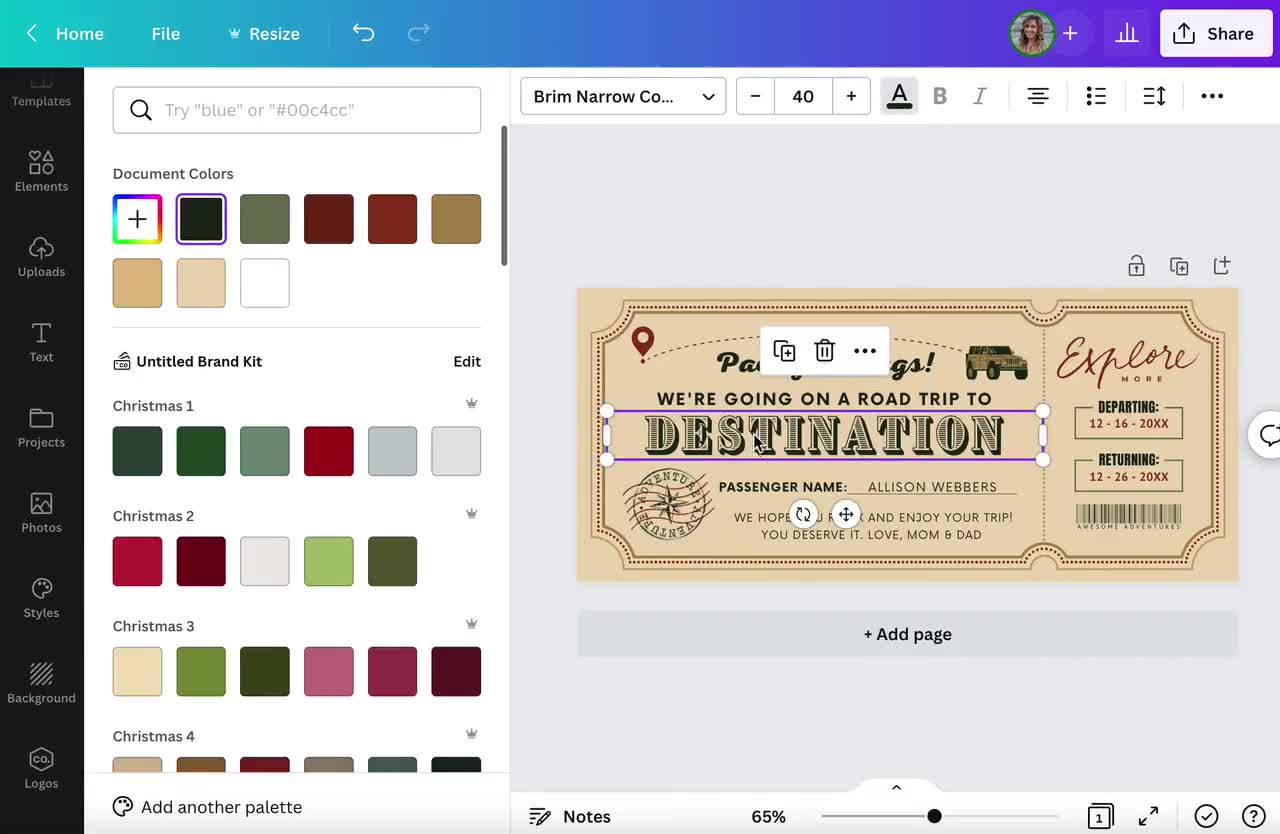
Task: Open the comment bubble at canvas edge
Action: [x=1268, y=434]
